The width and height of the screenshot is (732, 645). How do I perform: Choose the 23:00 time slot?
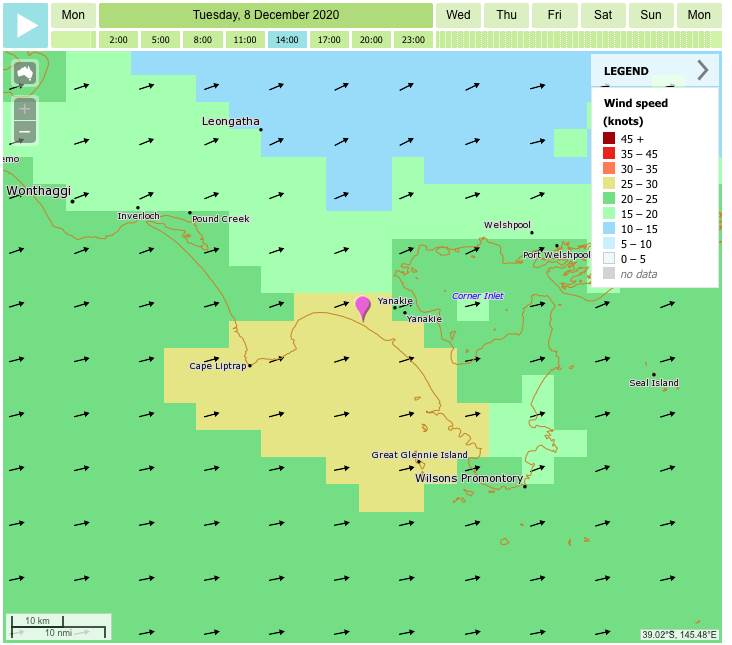[x=412, y=40]
